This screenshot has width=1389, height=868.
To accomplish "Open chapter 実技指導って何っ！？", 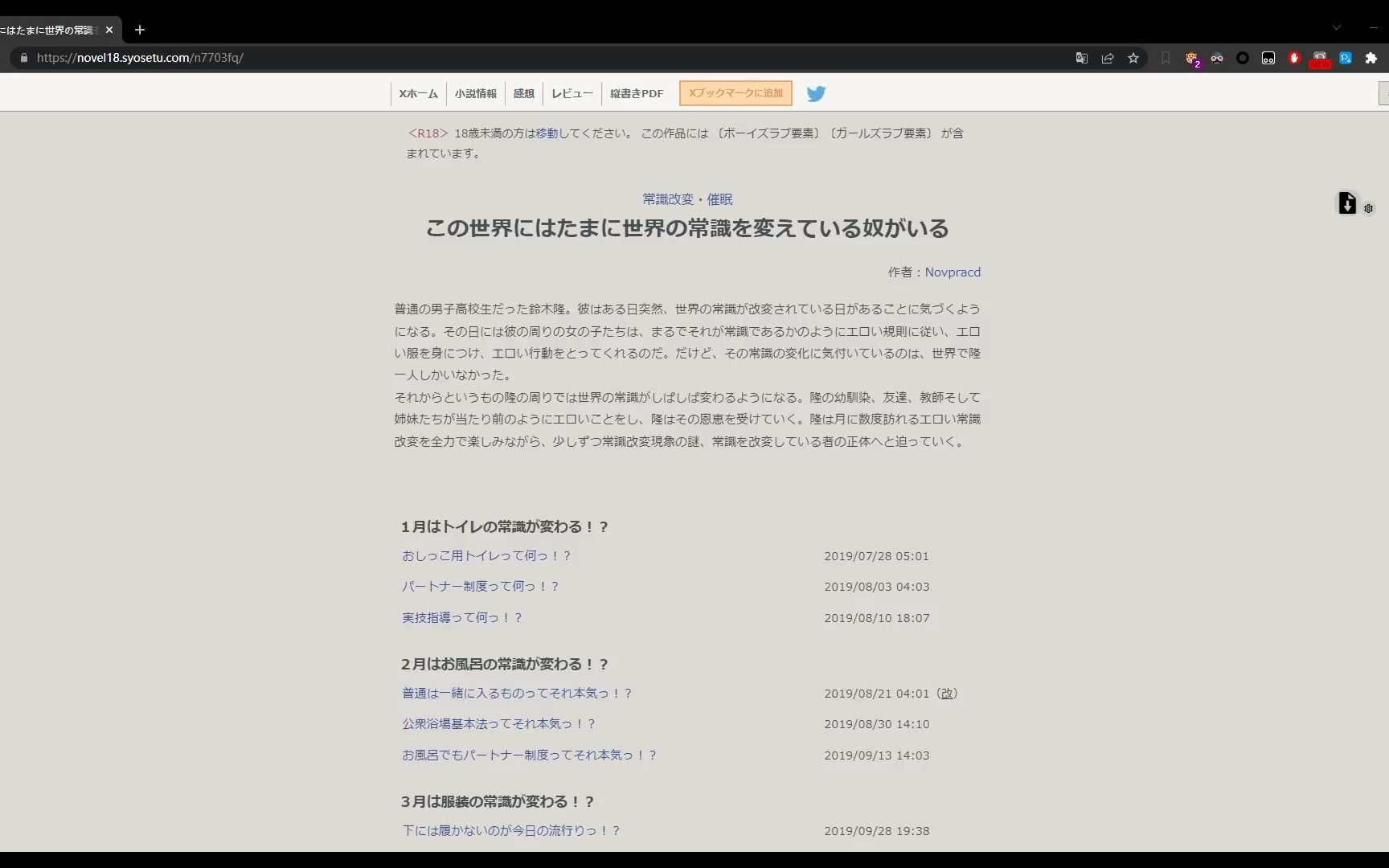I will click(x=462, y=618).
